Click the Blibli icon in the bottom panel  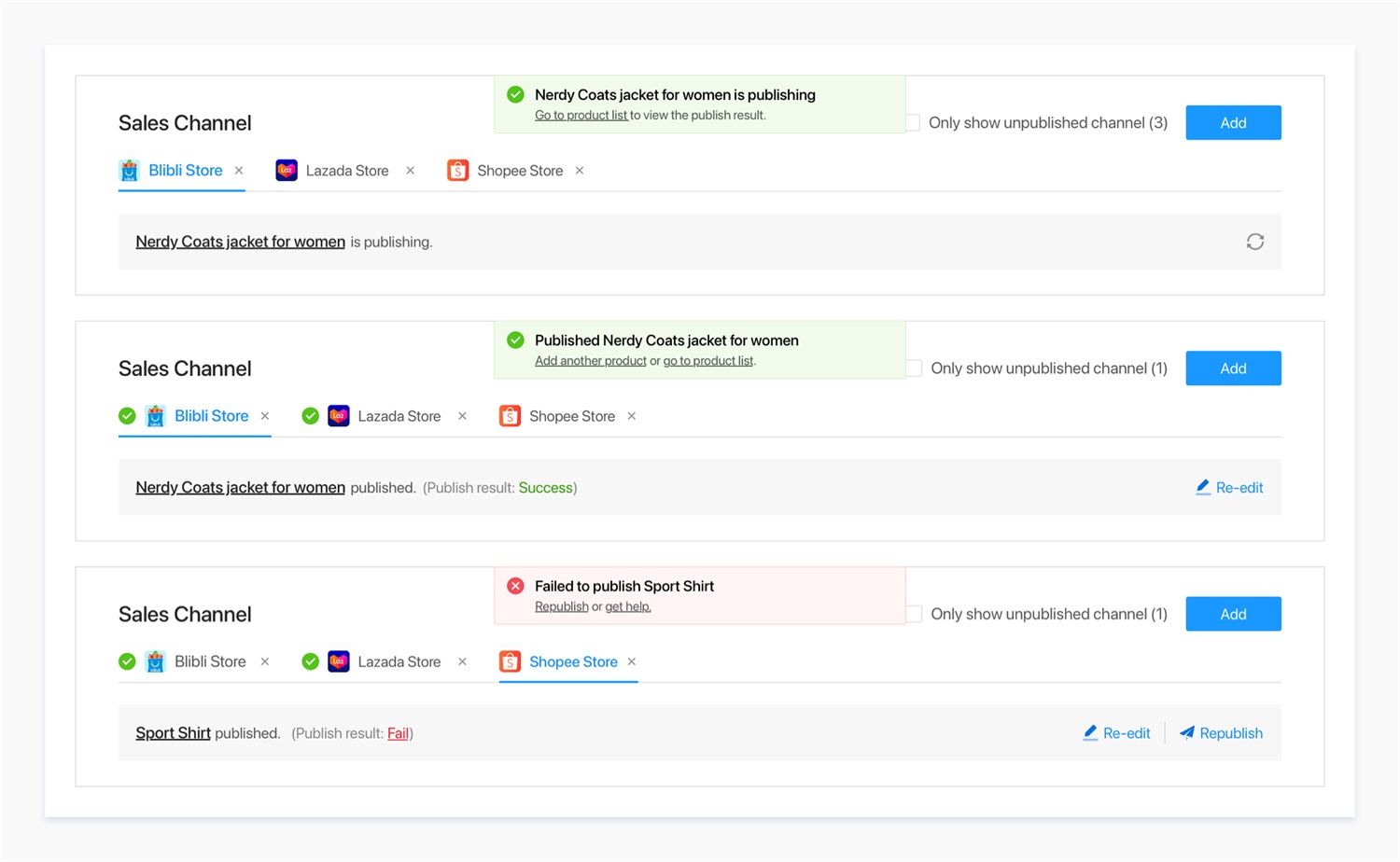tap(156, 661)
